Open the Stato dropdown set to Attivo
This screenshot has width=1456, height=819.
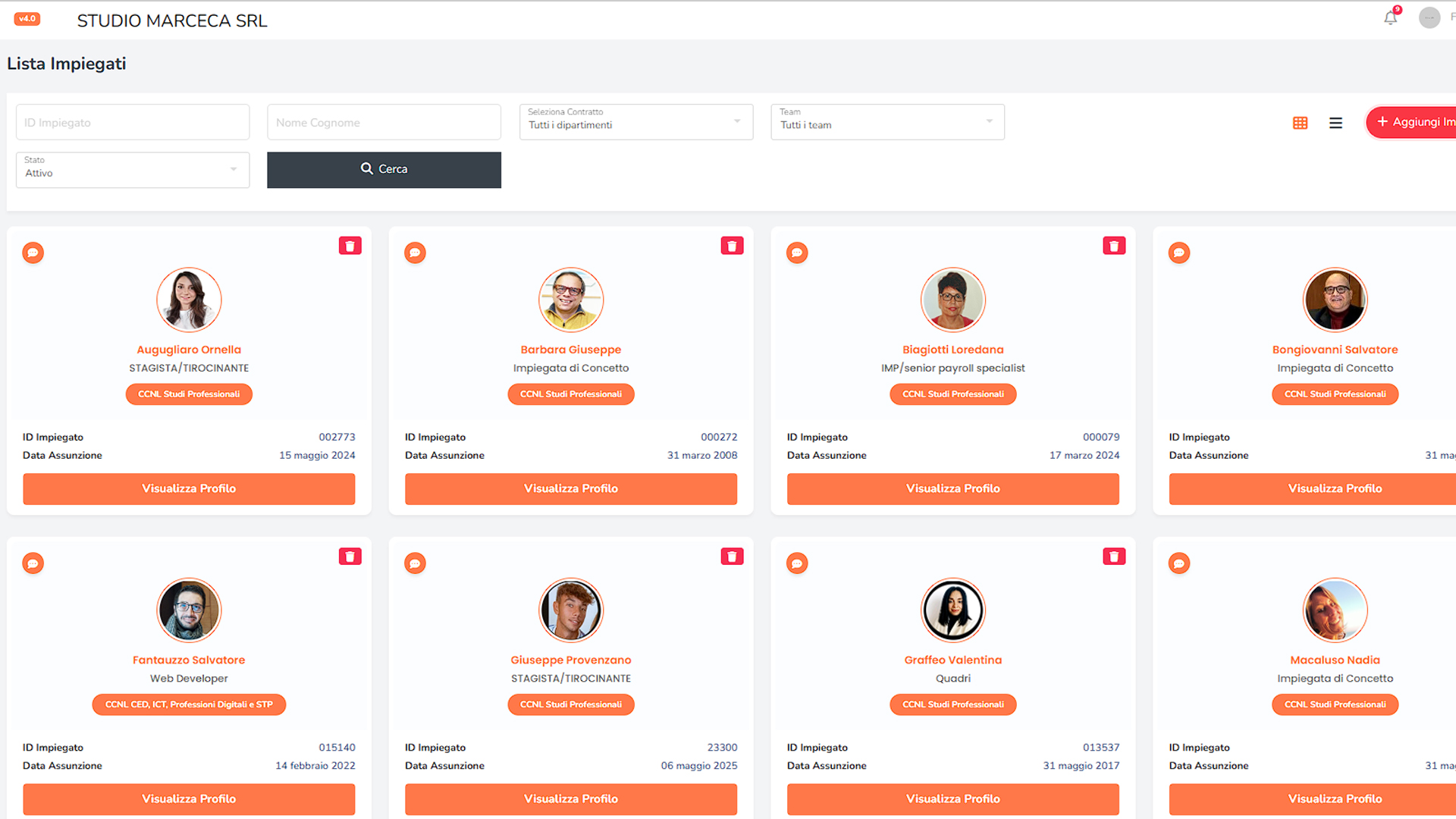pos(132,170)
